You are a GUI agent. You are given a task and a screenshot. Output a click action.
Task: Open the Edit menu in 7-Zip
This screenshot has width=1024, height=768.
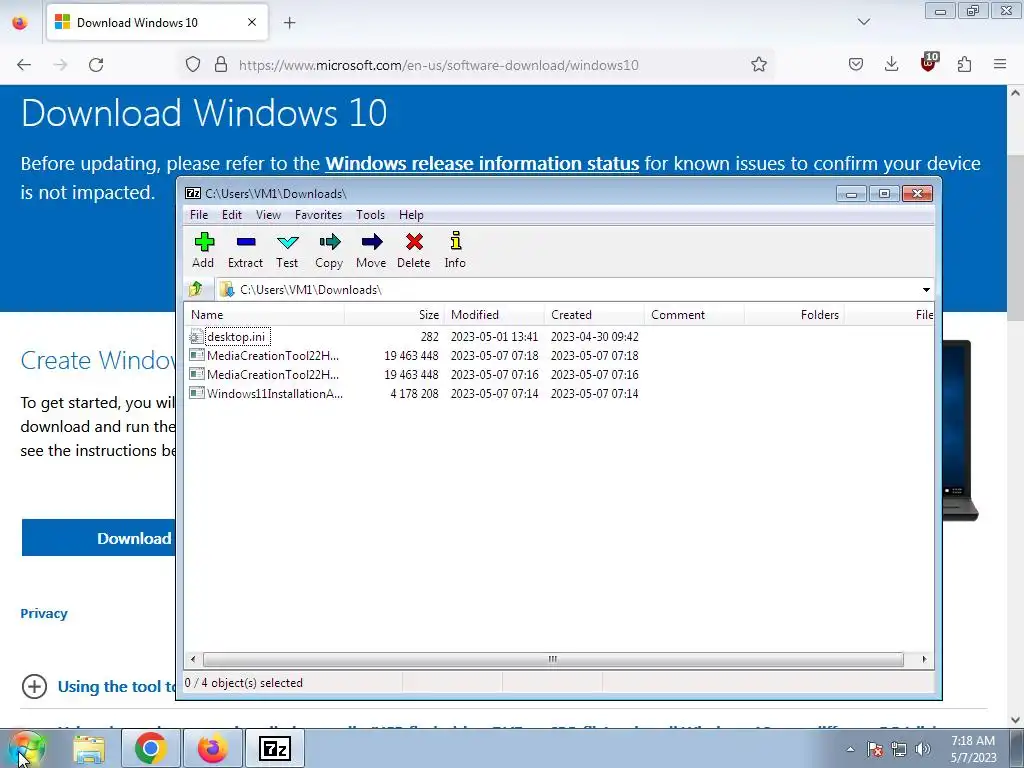tap(232, 215)
